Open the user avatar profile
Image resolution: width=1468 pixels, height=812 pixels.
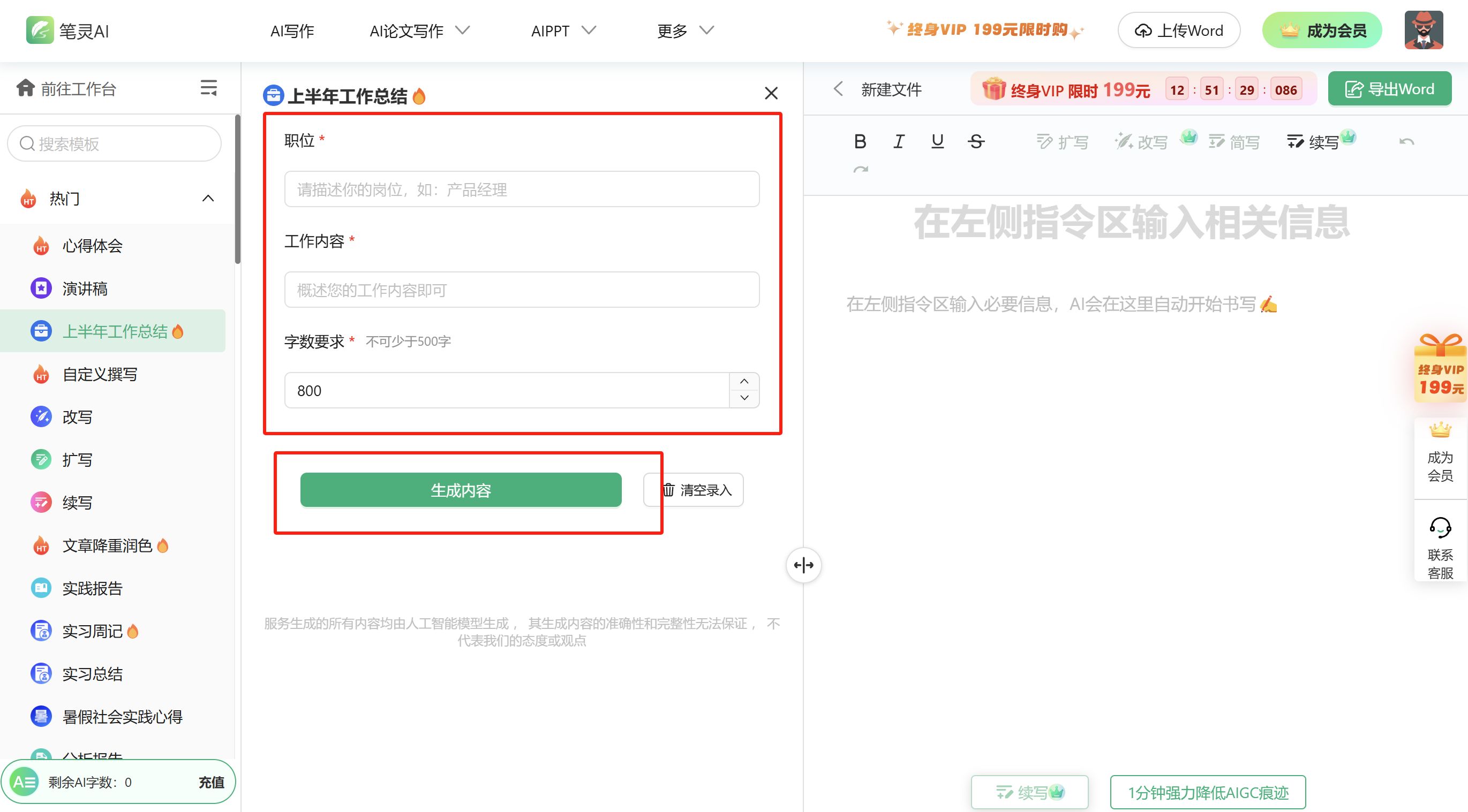click(x=1423, y=30)
